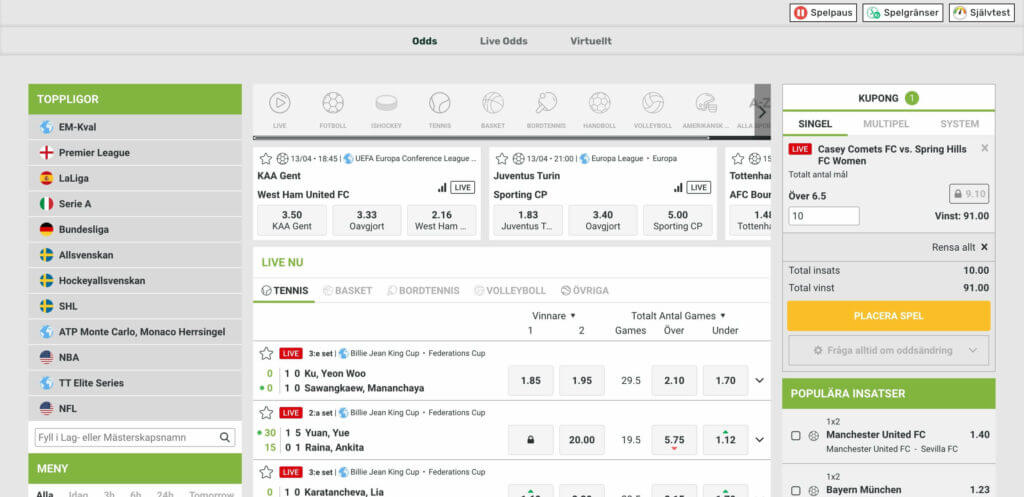Click locked odds for Yuan, Yue
Screen dimensions: 1024x497
530,440
